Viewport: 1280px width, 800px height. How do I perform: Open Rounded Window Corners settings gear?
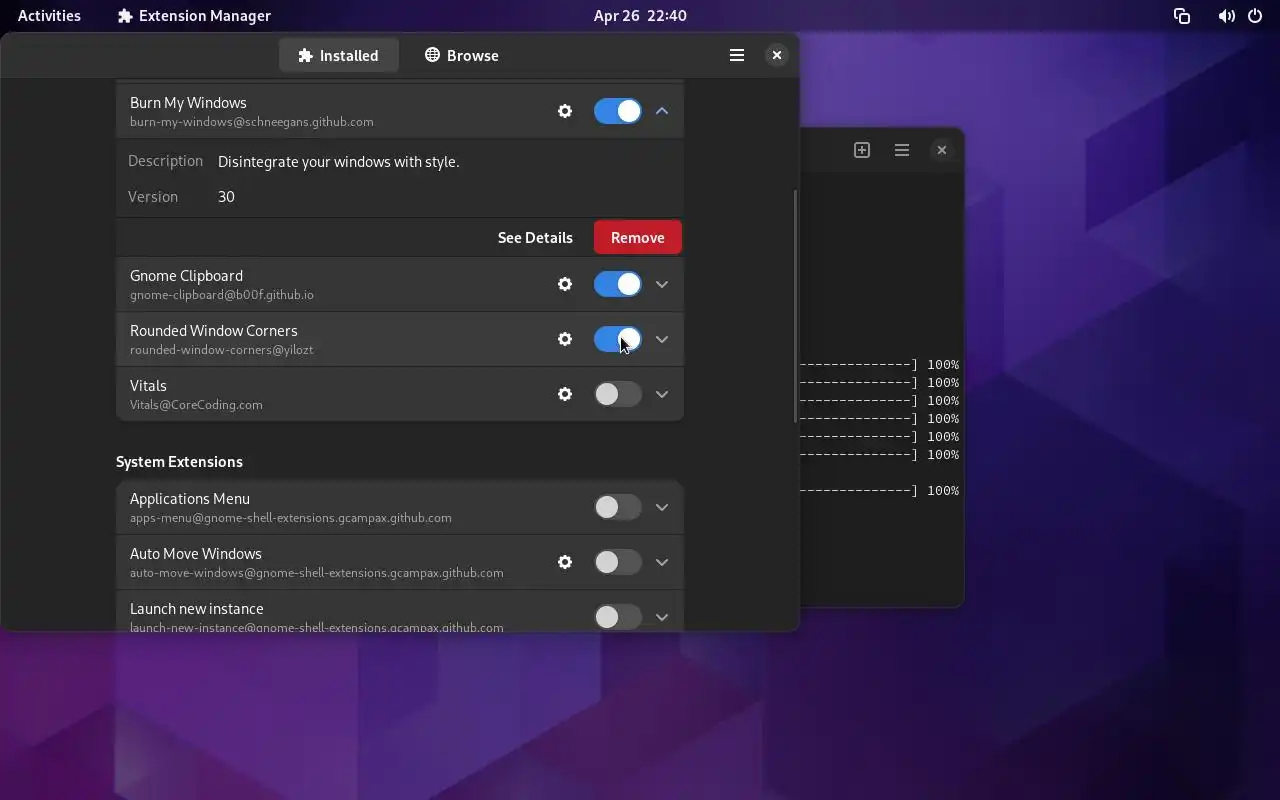565,339
